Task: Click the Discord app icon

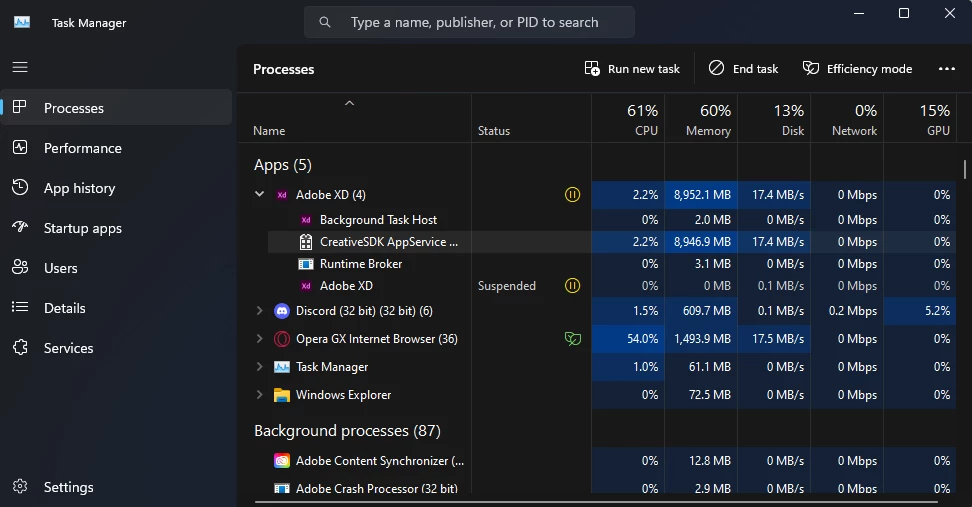Action: [282, 311]
